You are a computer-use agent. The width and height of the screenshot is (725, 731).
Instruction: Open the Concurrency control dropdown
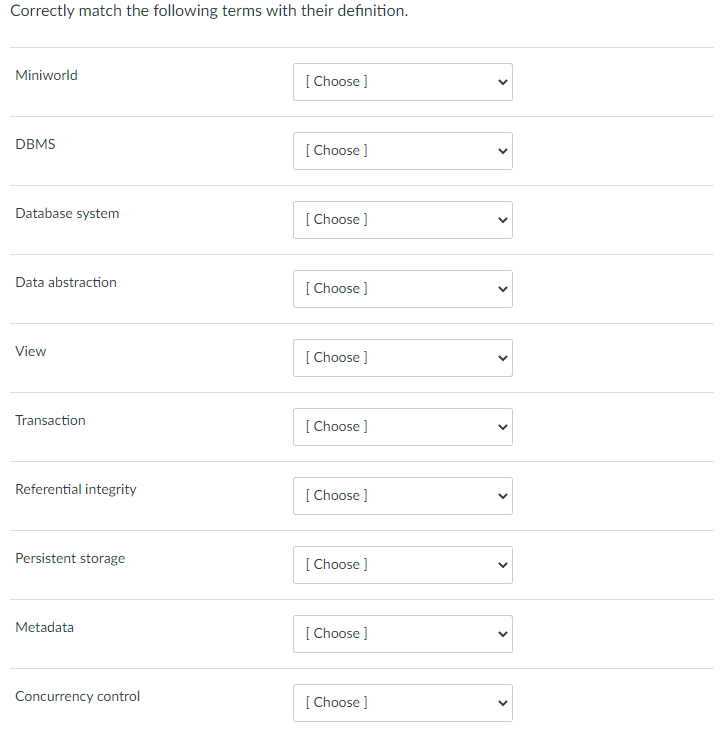tap(402, 703)
